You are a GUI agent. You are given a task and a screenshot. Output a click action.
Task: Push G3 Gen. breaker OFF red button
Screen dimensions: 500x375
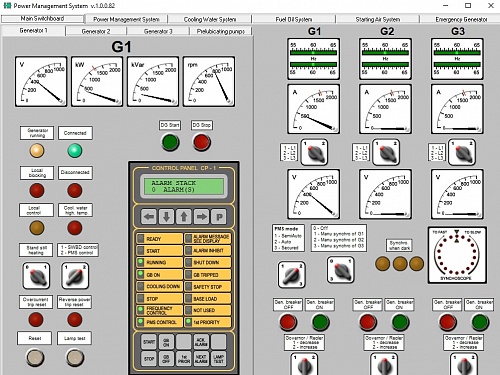tap(447, 322)
